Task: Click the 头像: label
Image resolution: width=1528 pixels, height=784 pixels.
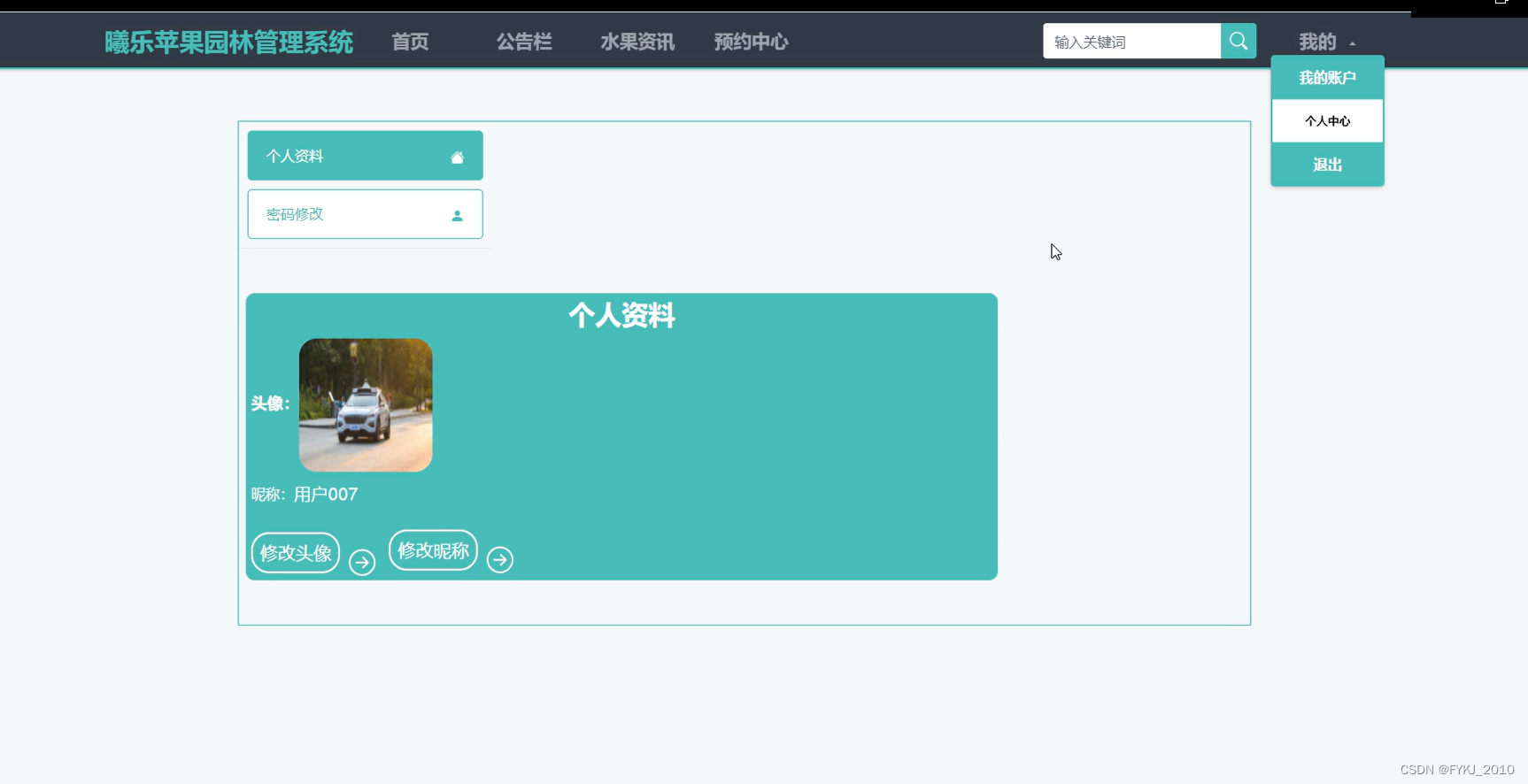Action: point(271,404)
